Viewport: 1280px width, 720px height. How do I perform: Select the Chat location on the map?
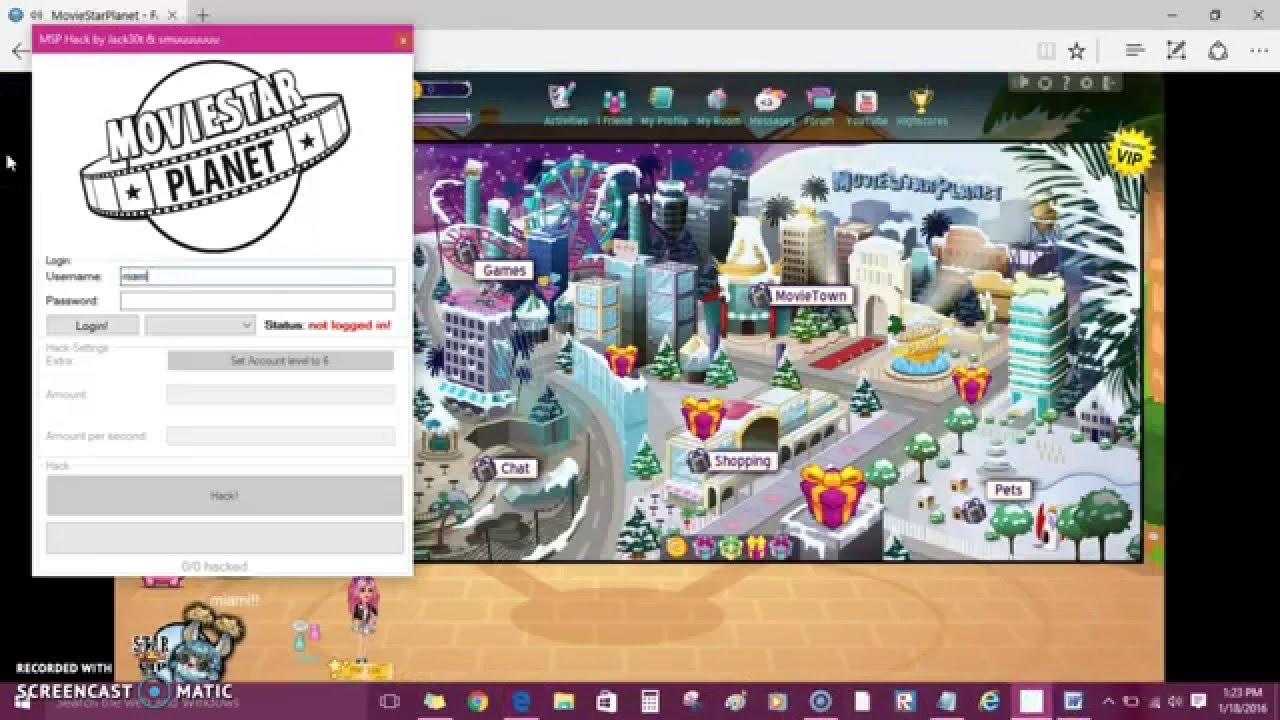515,468
